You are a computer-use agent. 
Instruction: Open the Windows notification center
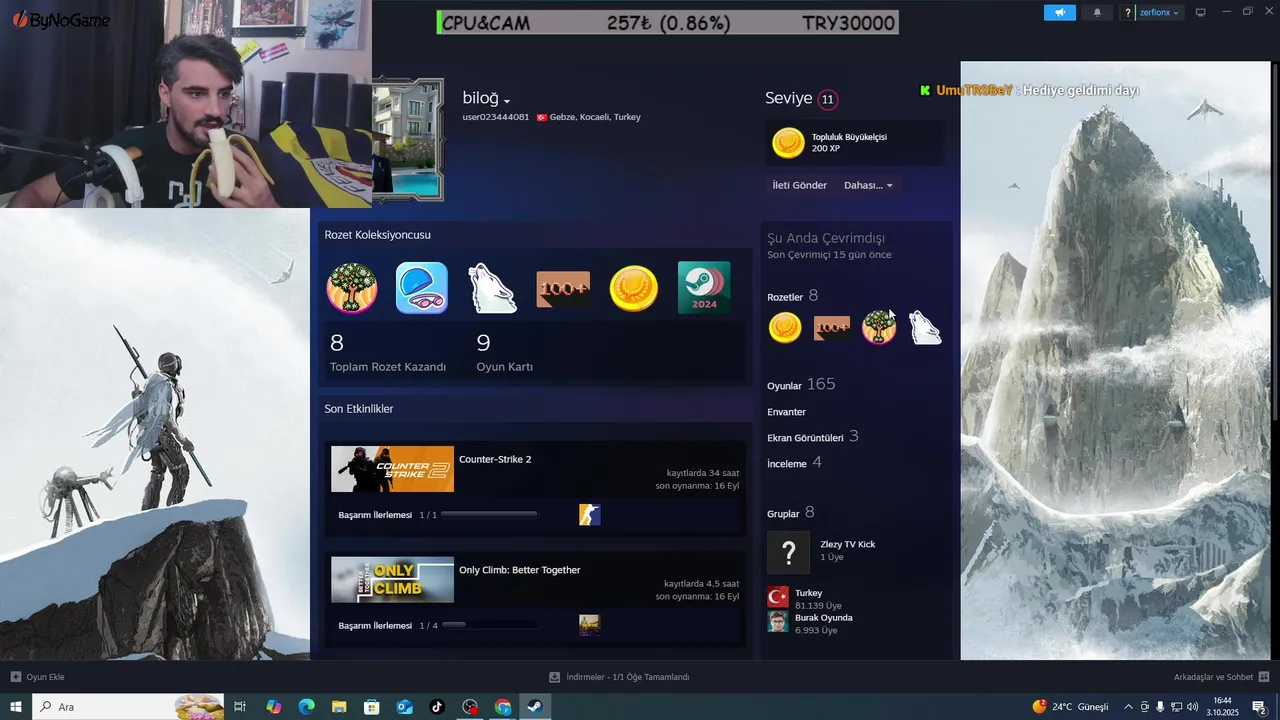pyautogui.click(x=1261, y=707)
